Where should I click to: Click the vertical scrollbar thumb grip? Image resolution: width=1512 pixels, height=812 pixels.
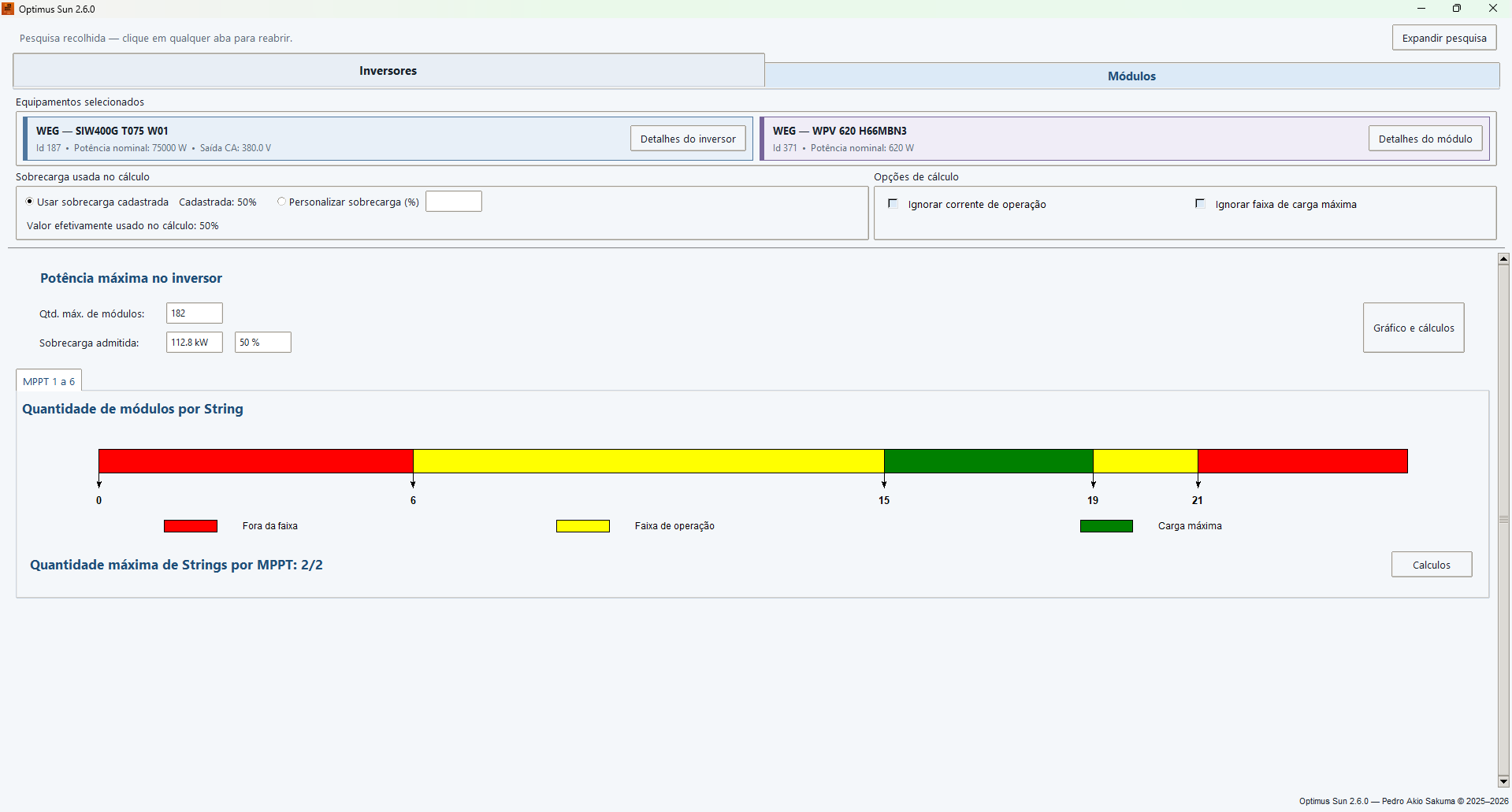point(1503,520)
